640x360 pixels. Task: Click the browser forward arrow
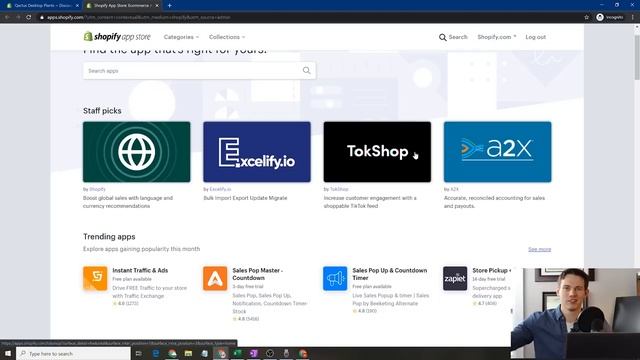pos(18,17)
